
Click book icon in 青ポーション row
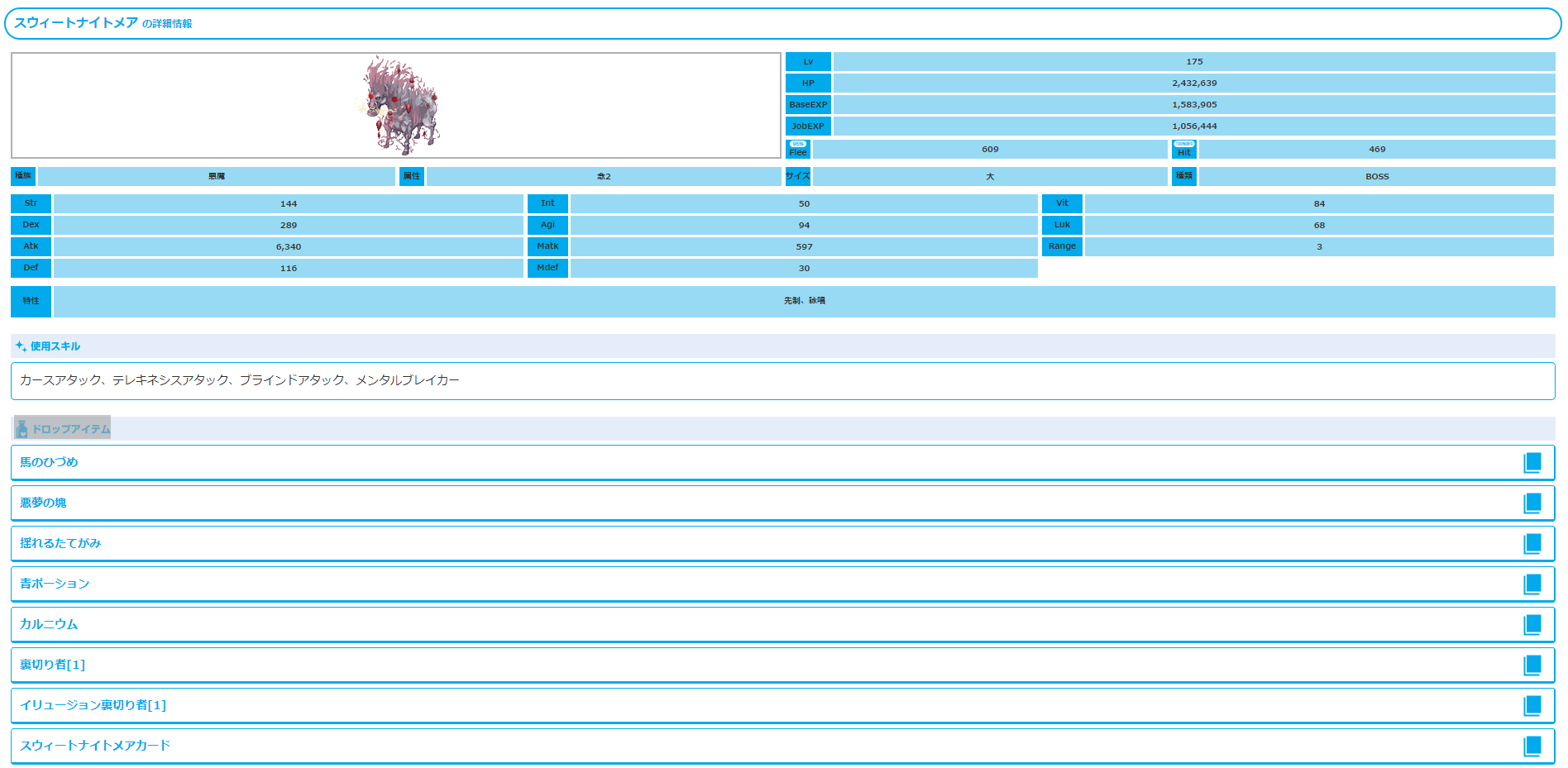click(1532, 584)
